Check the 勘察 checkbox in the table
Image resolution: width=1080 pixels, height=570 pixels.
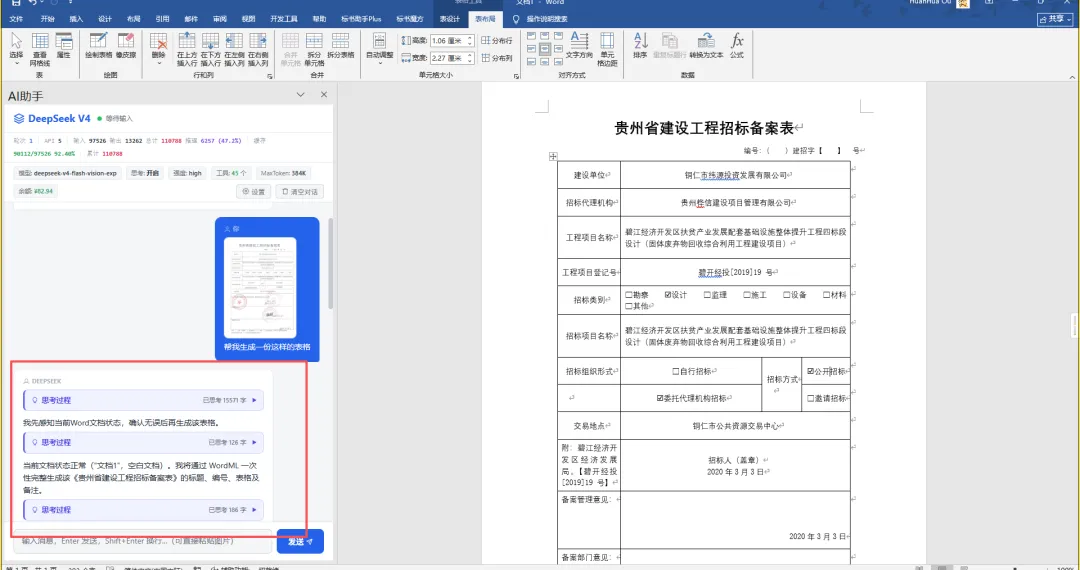tap(628, 295)
